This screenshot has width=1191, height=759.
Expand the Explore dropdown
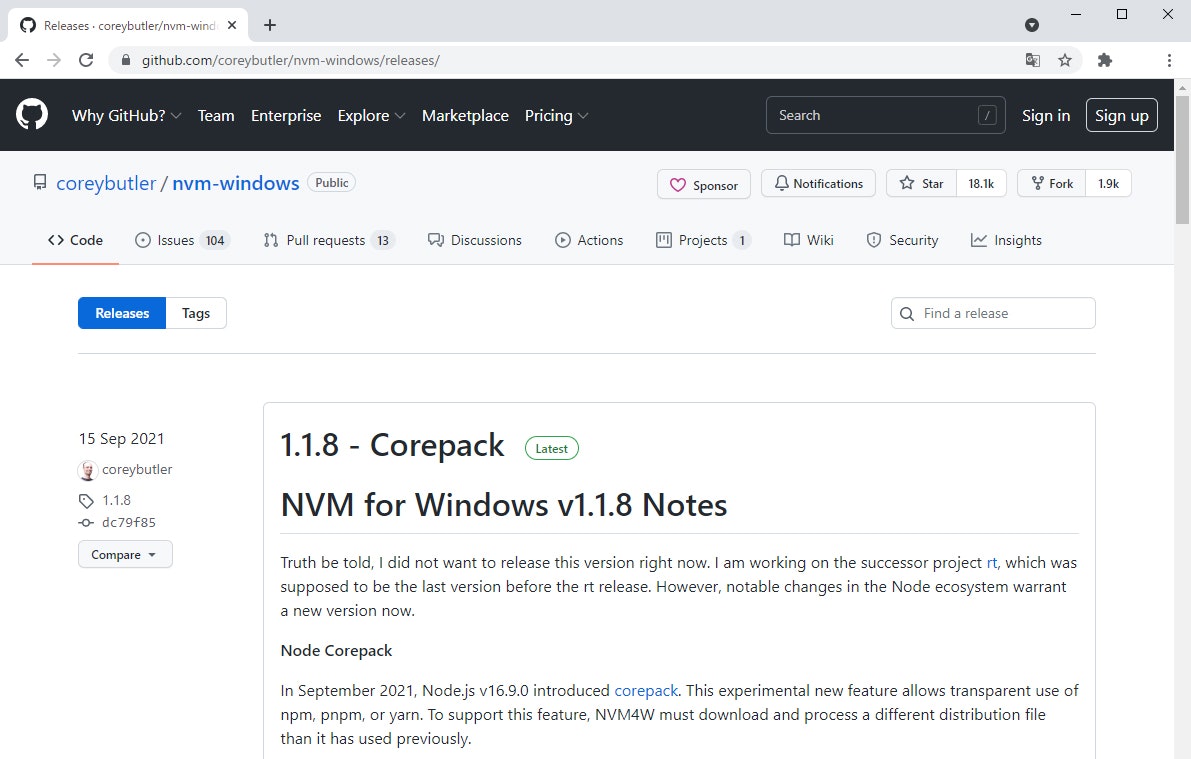(371, 115)
